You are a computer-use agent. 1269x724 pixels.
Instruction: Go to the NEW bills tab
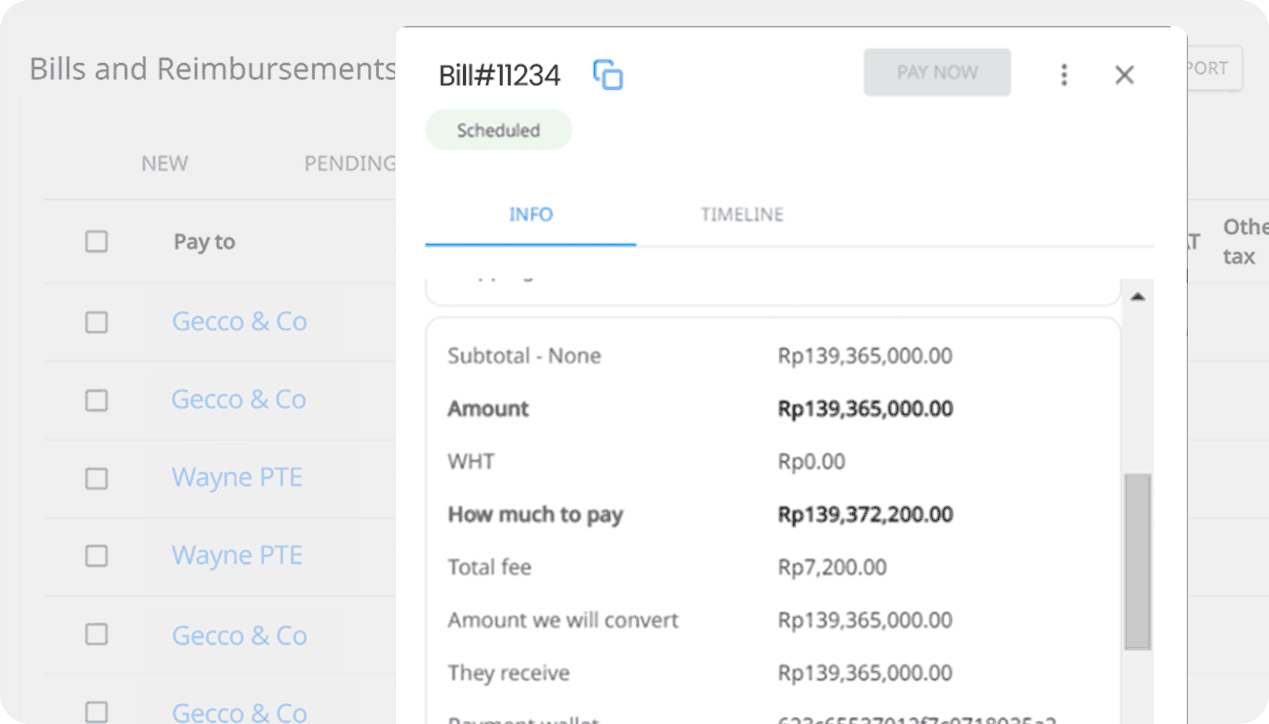click(164, 164)
